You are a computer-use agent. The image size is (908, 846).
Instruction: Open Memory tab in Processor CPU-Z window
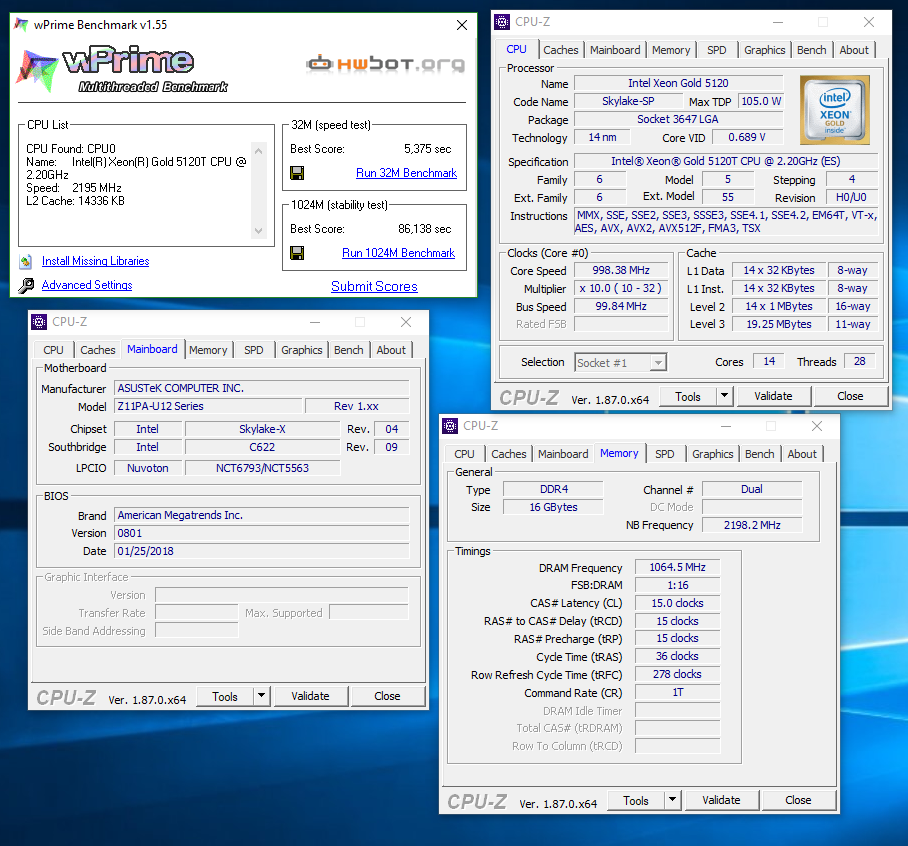671,50
